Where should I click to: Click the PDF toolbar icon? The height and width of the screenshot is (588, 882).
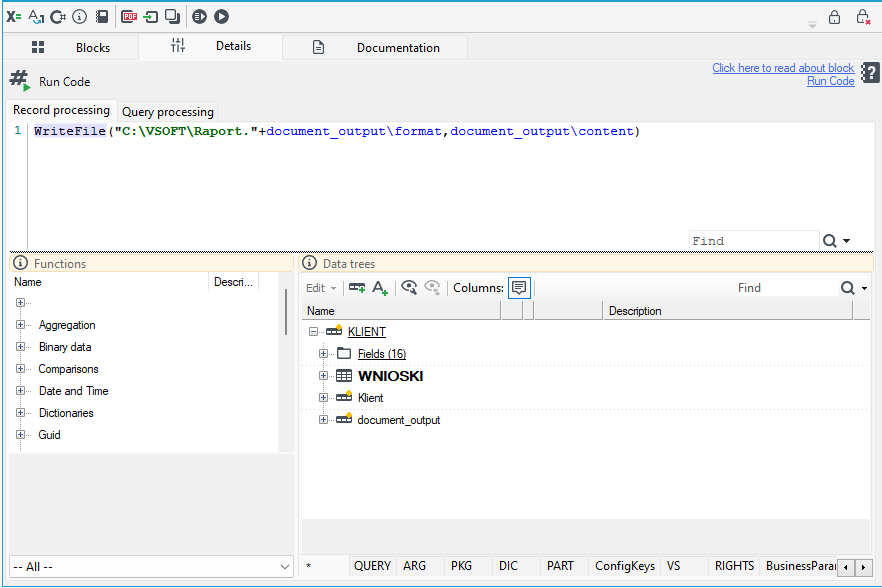pyautogui.click(x=129, y=17)
